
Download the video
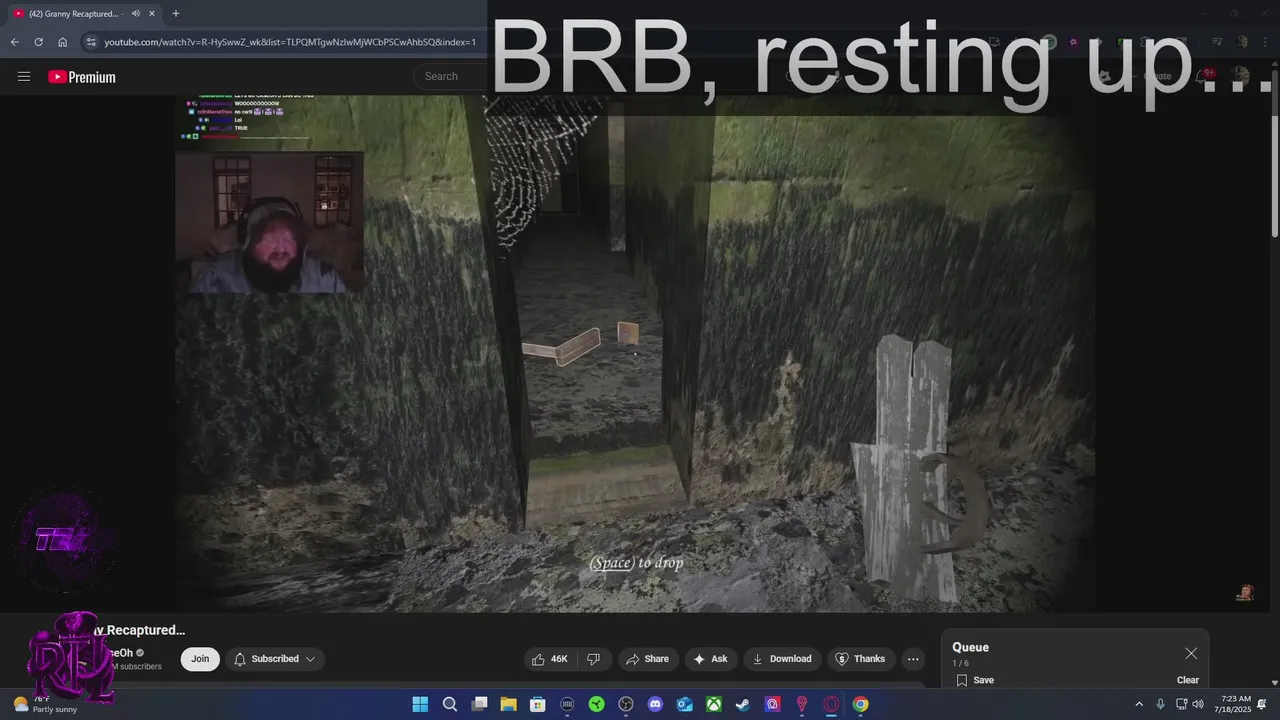click(781, 659)
